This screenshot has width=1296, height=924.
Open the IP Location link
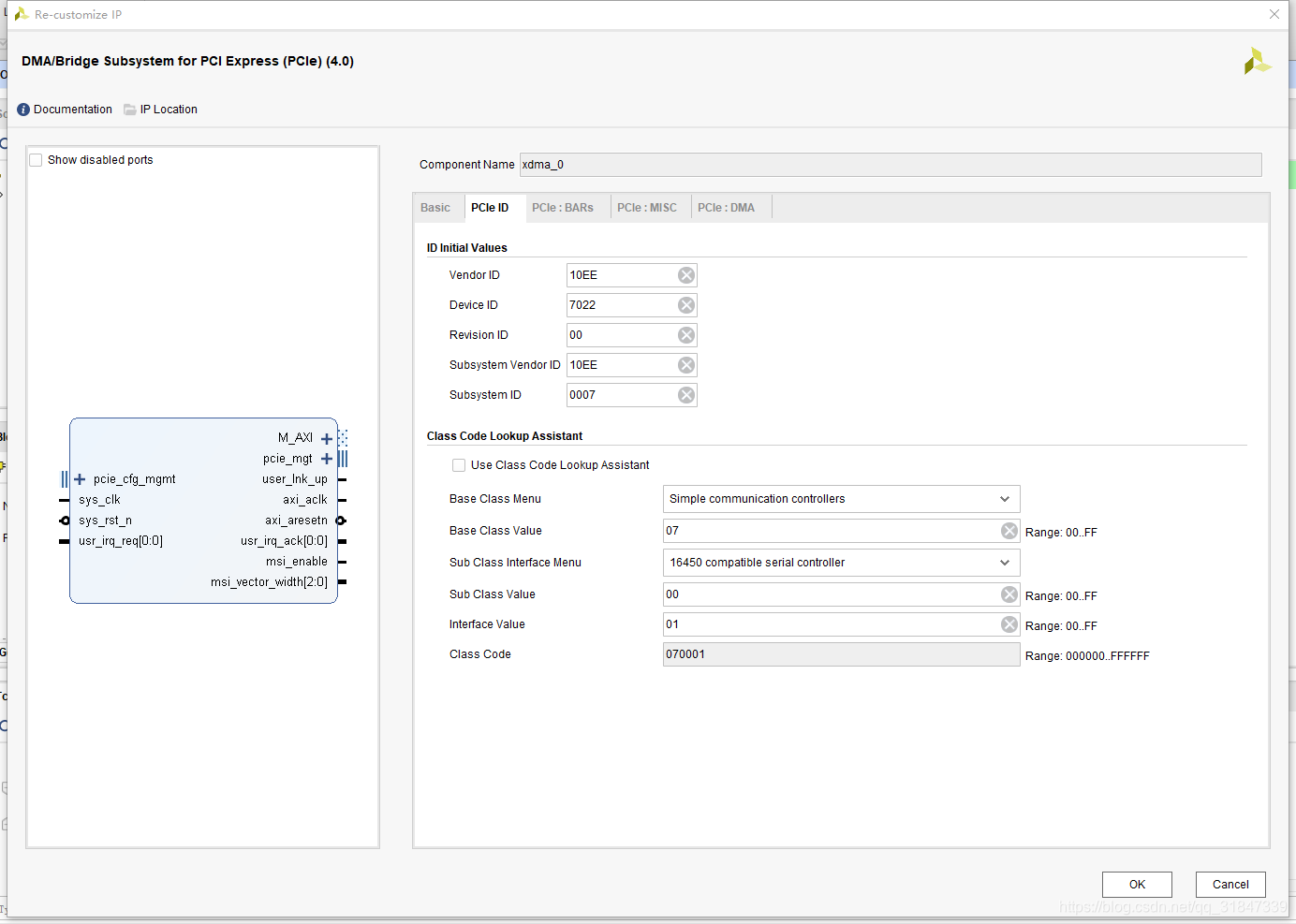(169, 110)
